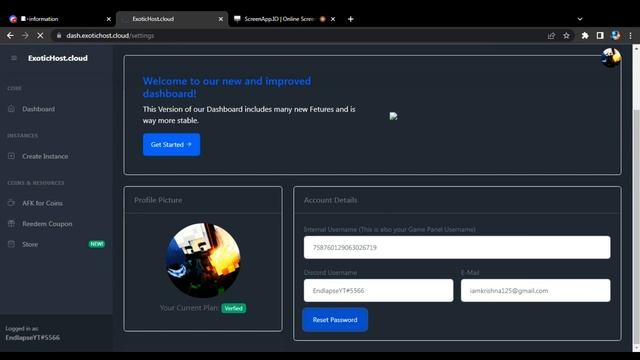Click the logged-in name EndlapseYT#5566
This screenshot has height=360, width=640.
coord(33,338)
